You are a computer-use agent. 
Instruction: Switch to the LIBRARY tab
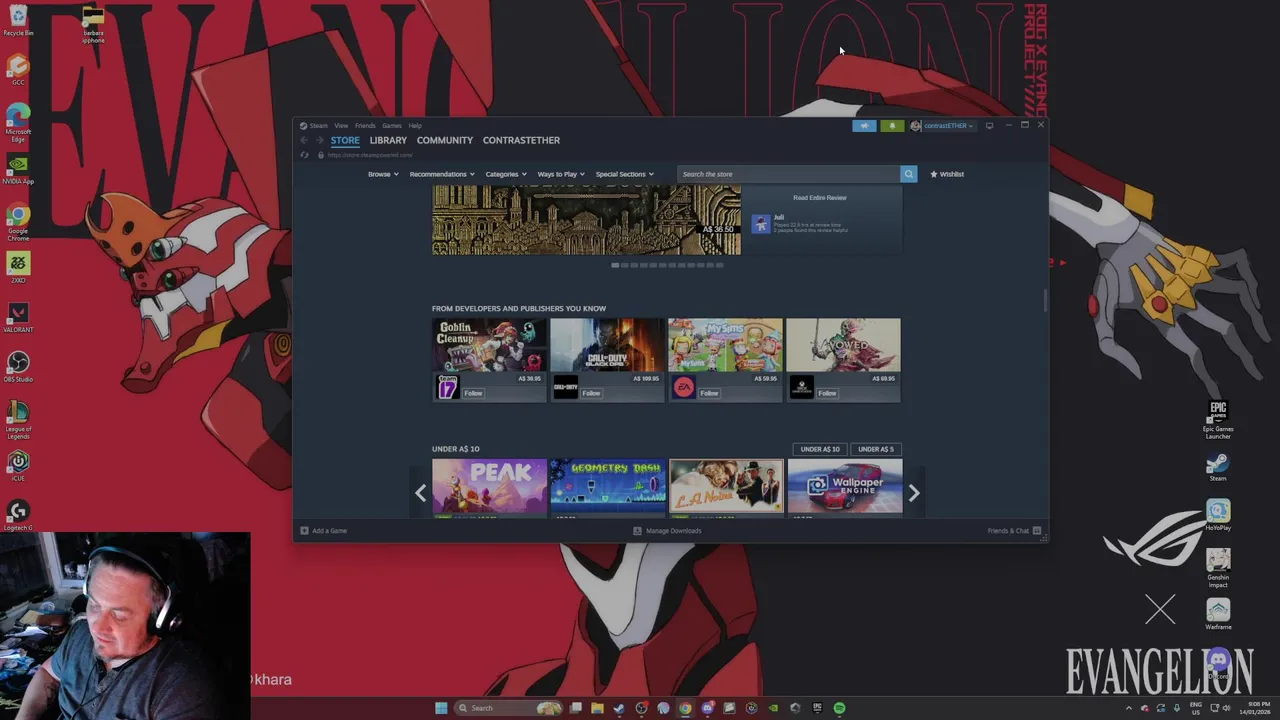tap(388, 140)
